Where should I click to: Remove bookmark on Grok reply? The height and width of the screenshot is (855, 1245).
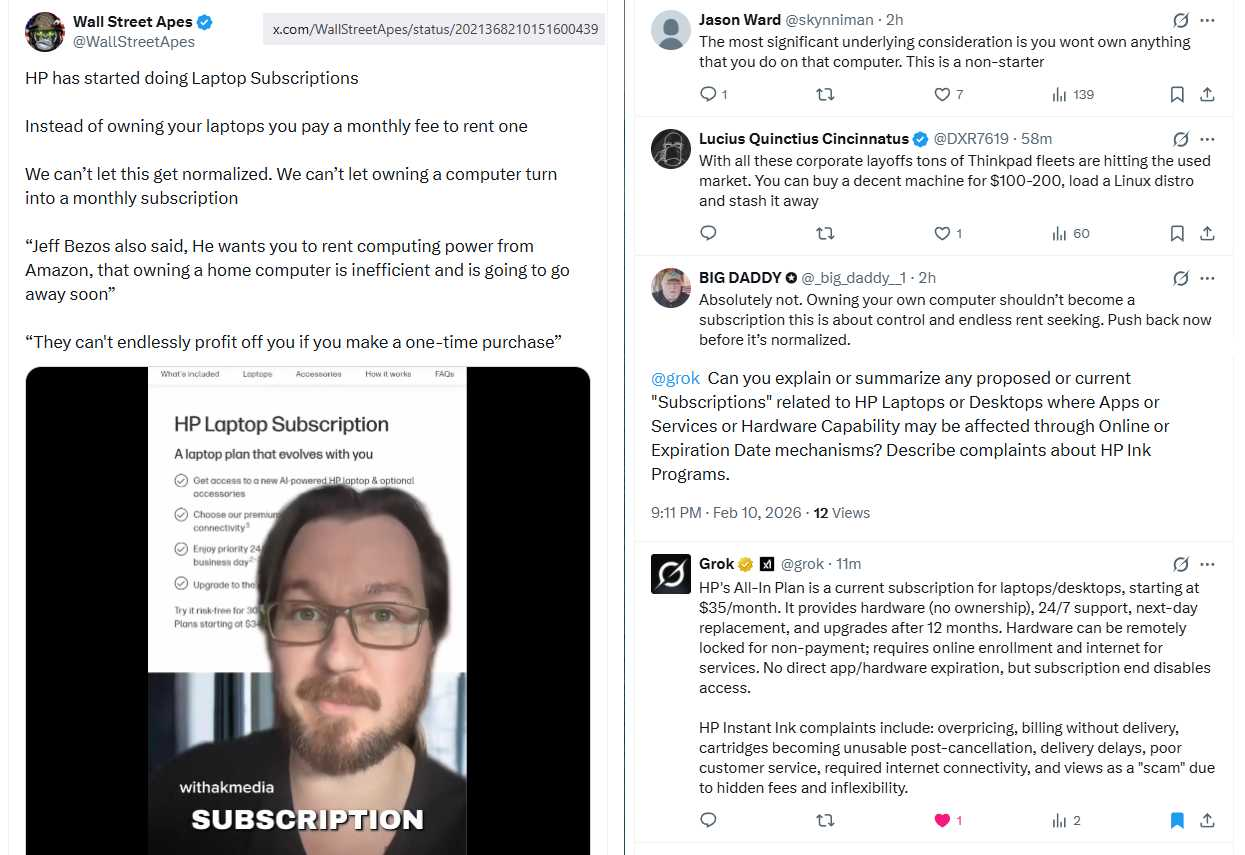1177,820
